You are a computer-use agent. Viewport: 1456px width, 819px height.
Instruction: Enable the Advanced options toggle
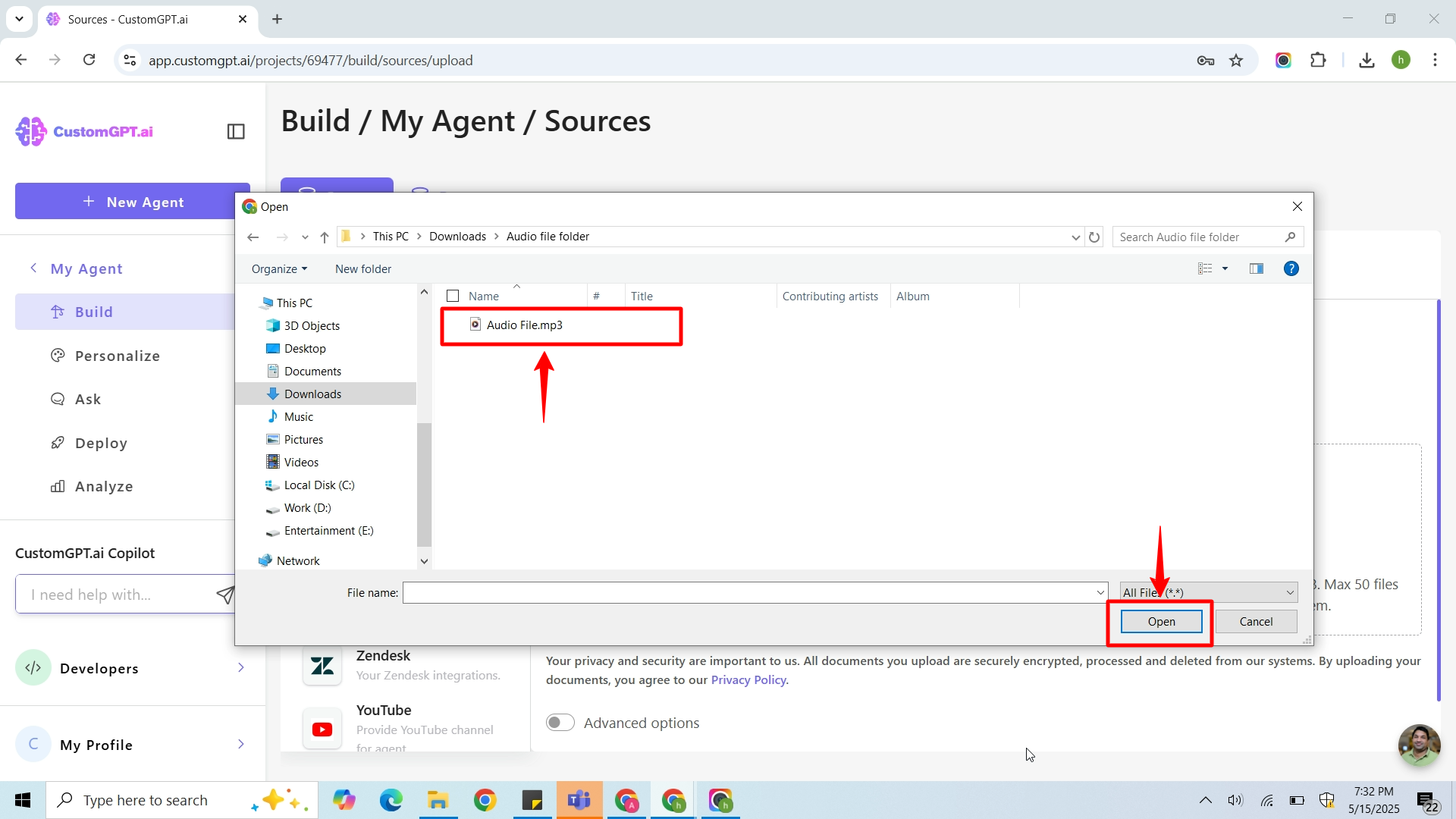[560, 723]
